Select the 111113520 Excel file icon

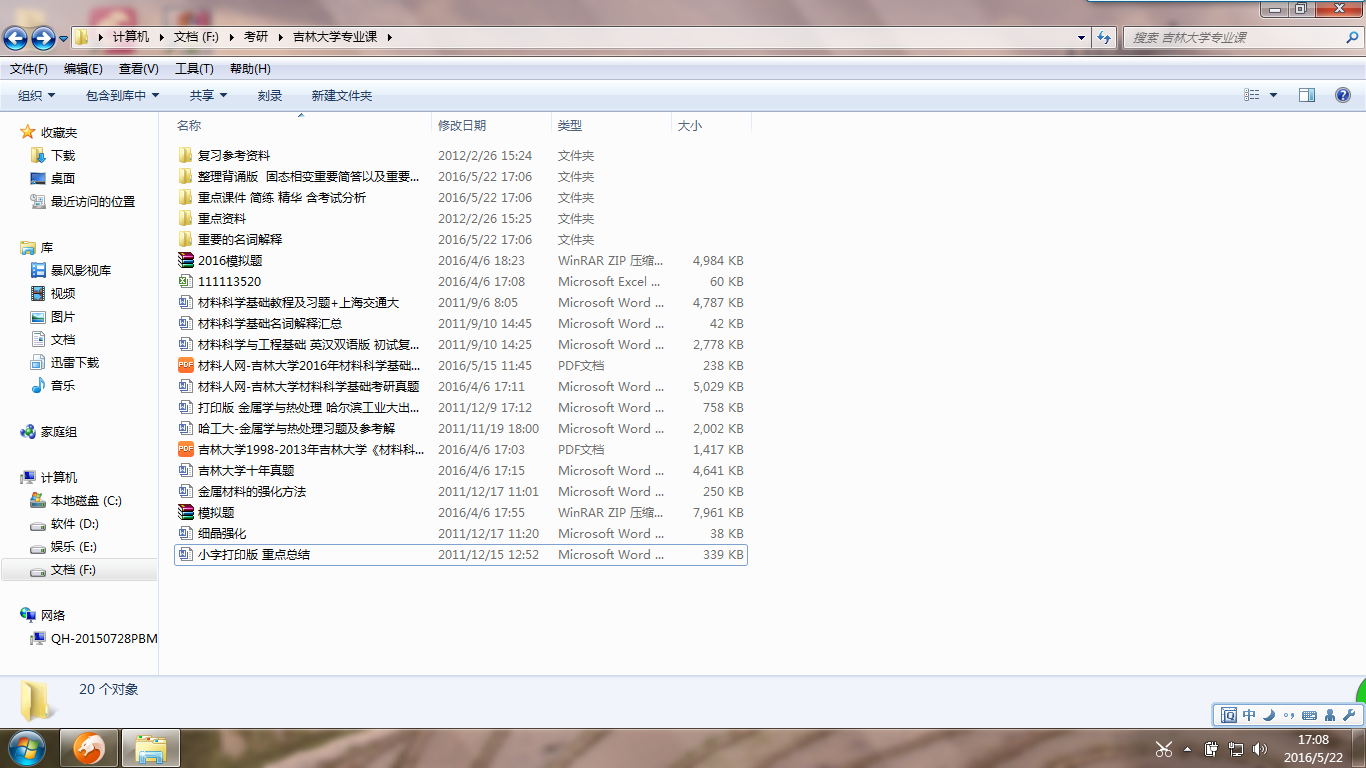tap(185, 282)
